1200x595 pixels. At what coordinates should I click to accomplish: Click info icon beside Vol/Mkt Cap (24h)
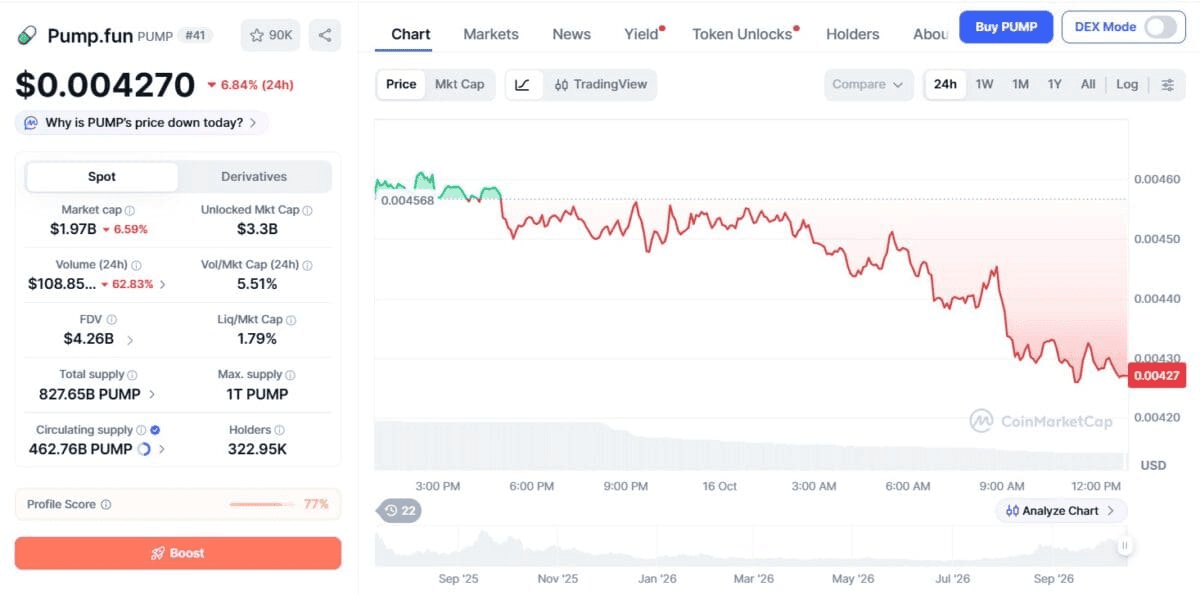(307, 266)
